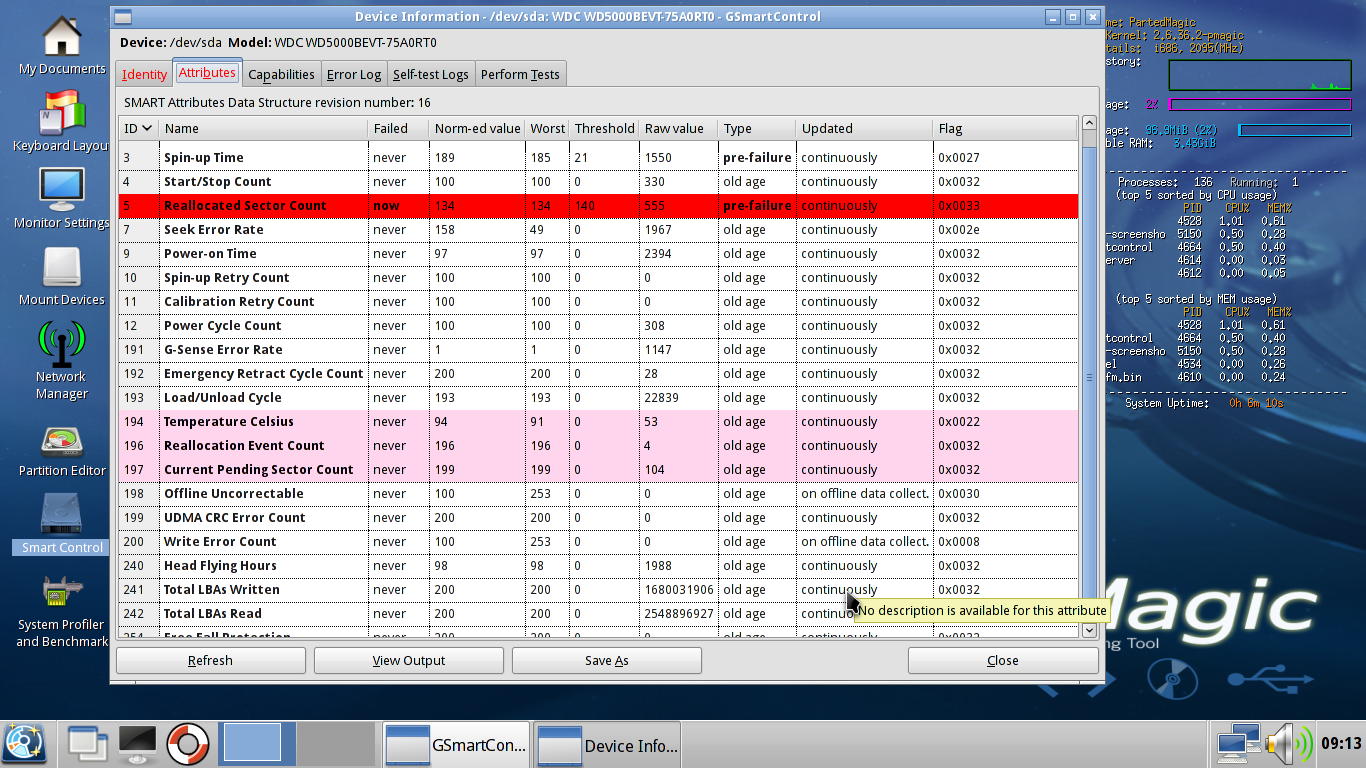Open the Perform Tests tab
Viewport: 1366px width, 768px height.
click(520, 74)
